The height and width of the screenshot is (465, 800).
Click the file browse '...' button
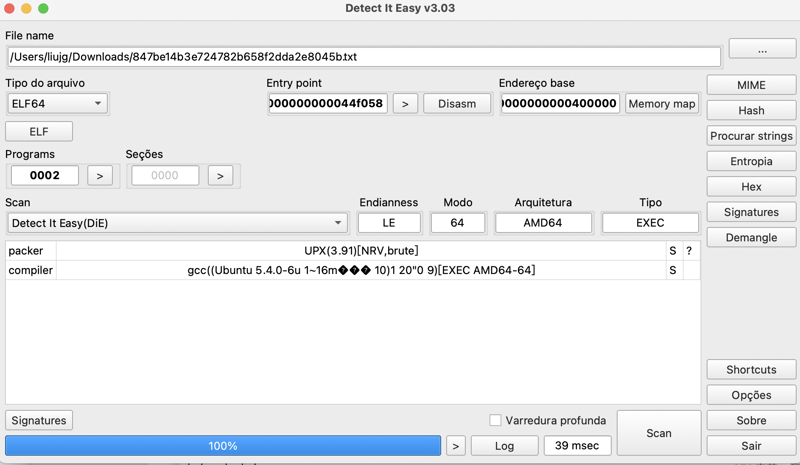[x=762, y=49]
